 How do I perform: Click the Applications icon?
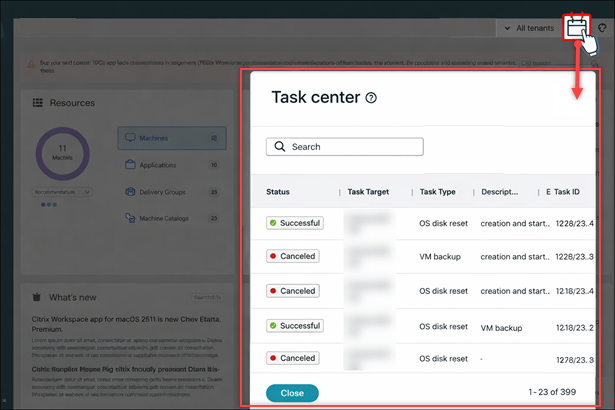point(130,164)
